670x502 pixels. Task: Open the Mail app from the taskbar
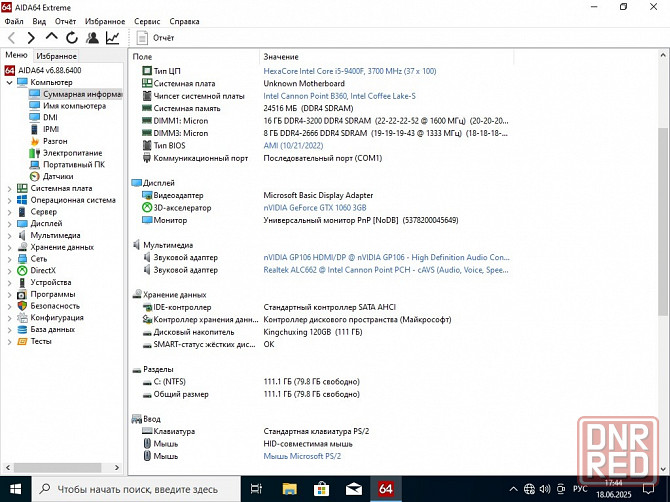point(354,489)
